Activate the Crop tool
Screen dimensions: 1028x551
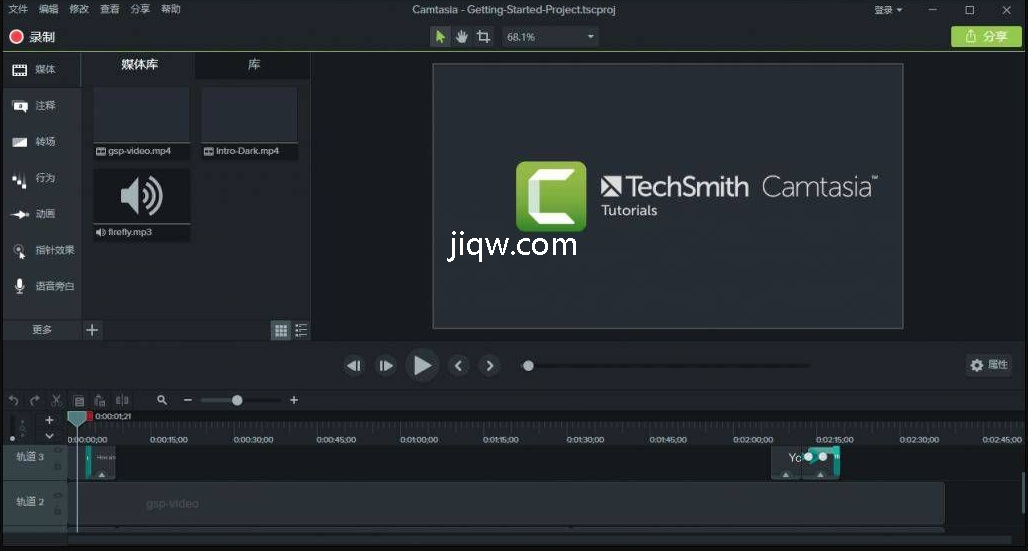tap(484, 37)
